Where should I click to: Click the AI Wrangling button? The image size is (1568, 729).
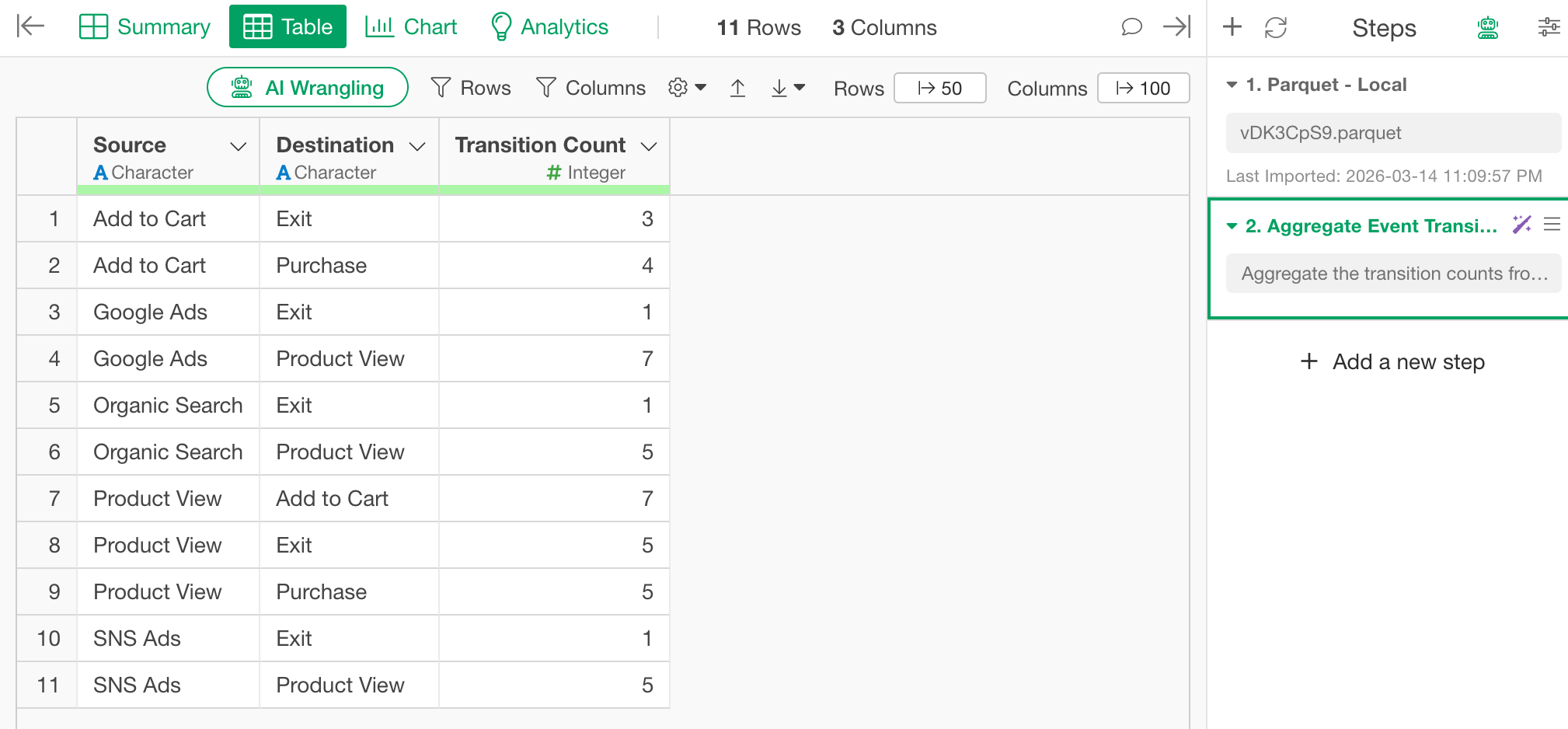(x=308, y=88)
